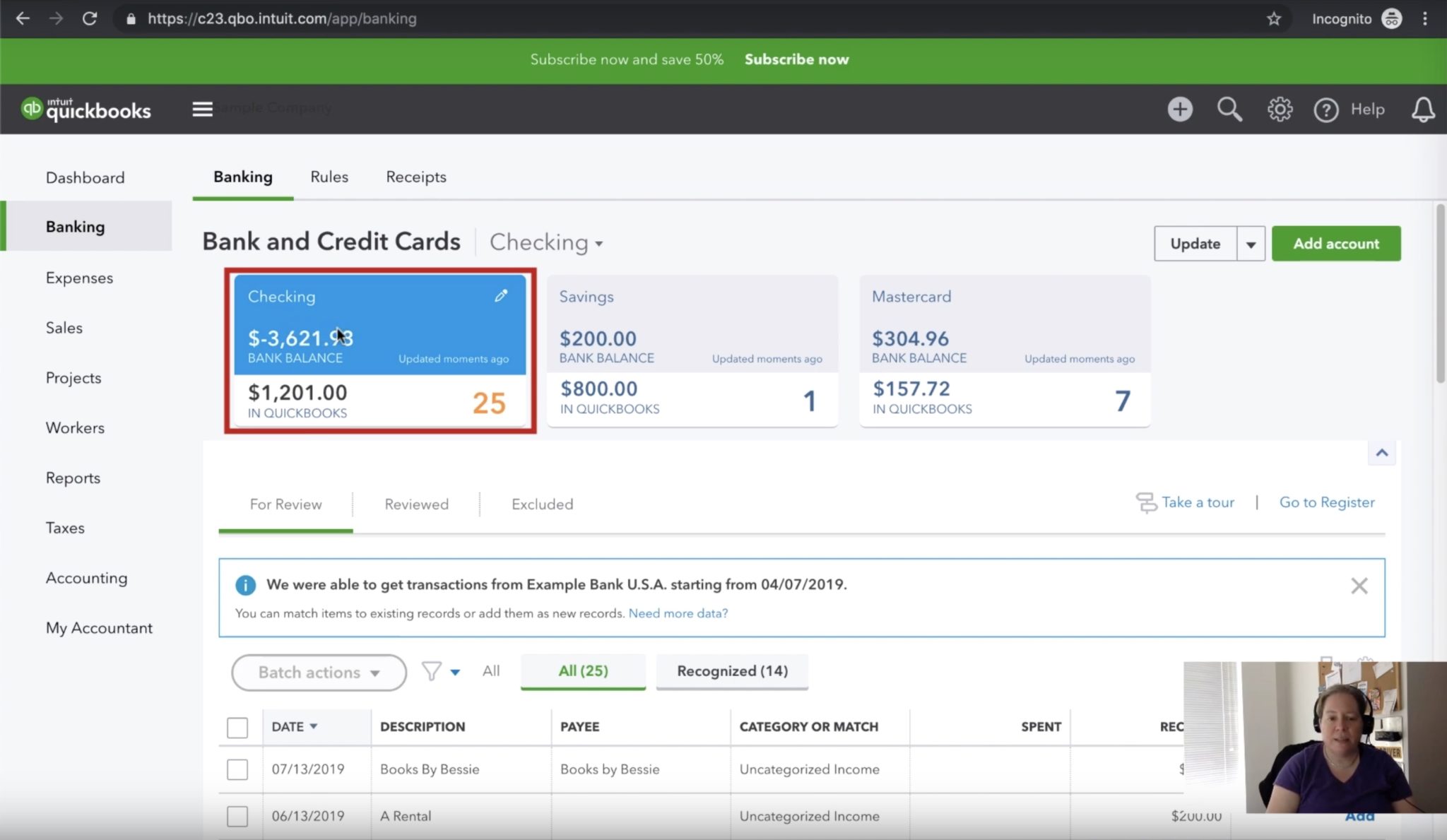Viewport: 1447px width, 840px height.
Task: Open Reports in the sidebar
Action: point(73,478)
